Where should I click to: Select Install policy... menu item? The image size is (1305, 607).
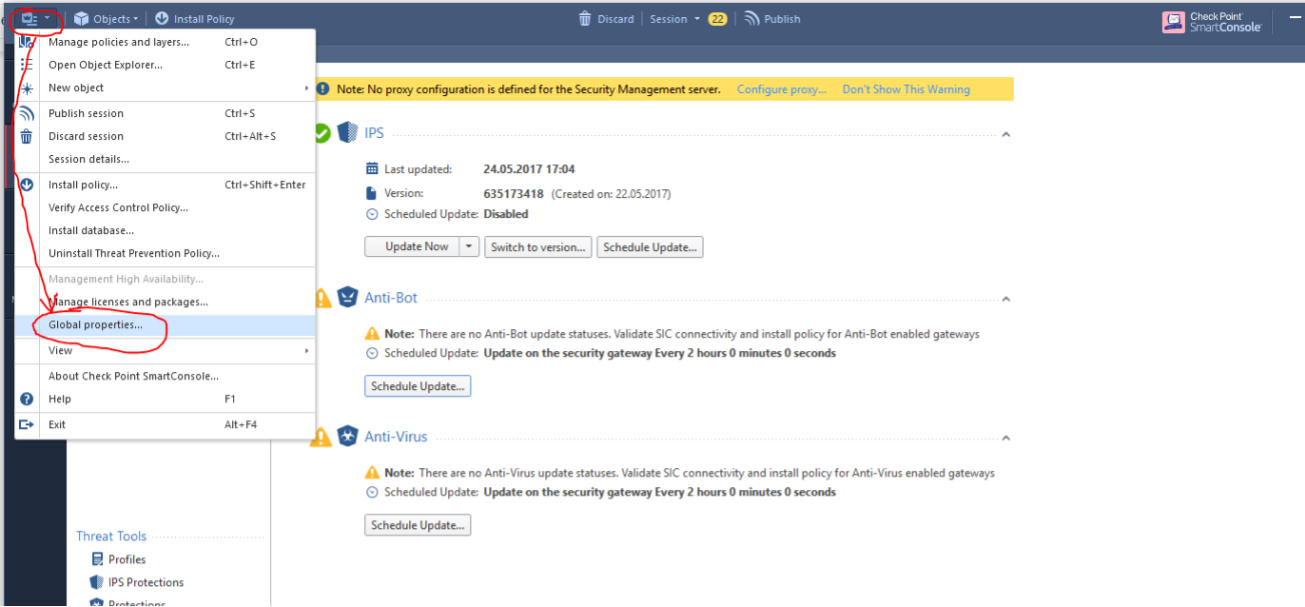click(x=165, y=185)
